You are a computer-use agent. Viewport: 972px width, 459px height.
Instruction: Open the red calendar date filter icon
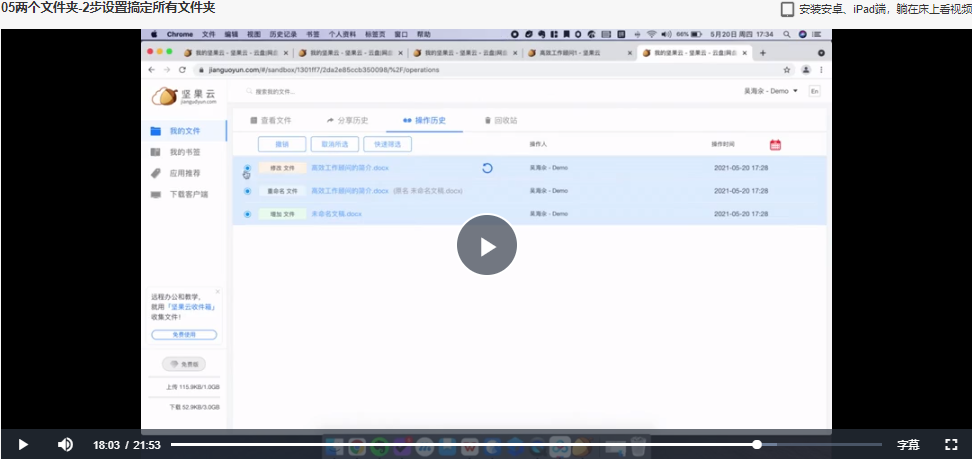pyautogui.click(x=775, y=145)
